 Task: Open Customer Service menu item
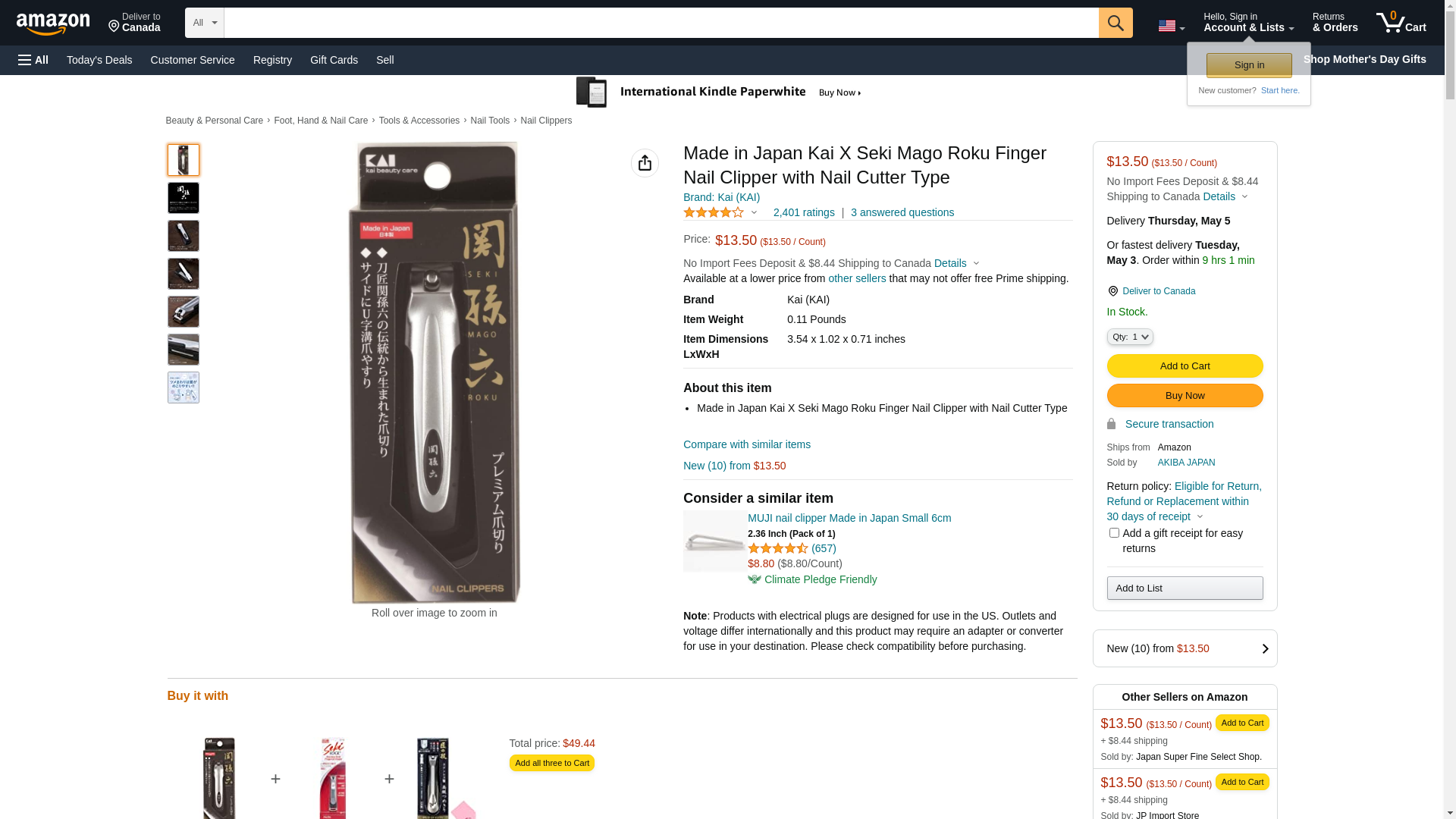click(x=193, y=60)
